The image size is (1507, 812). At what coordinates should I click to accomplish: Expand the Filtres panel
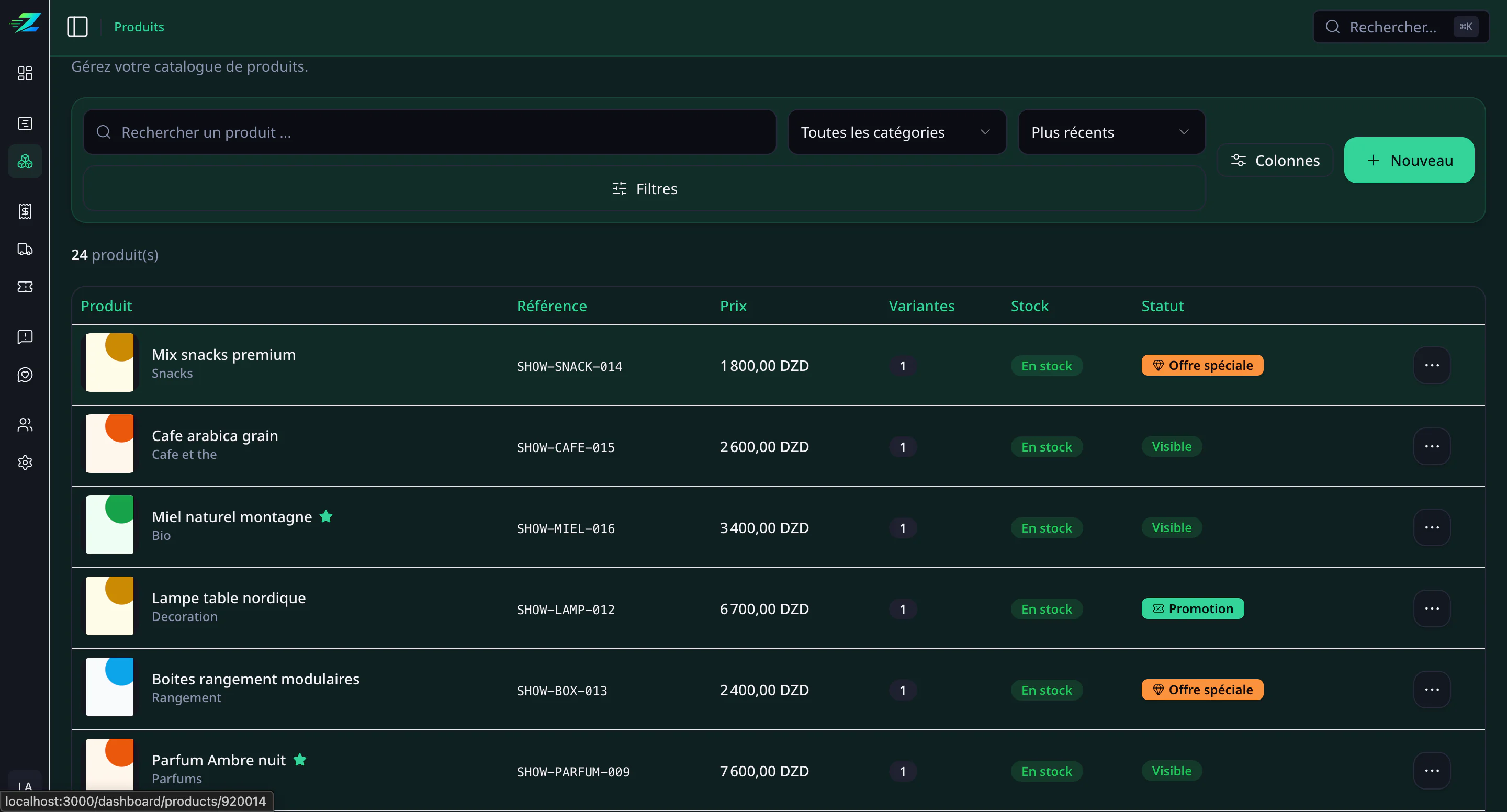point(644,189)
